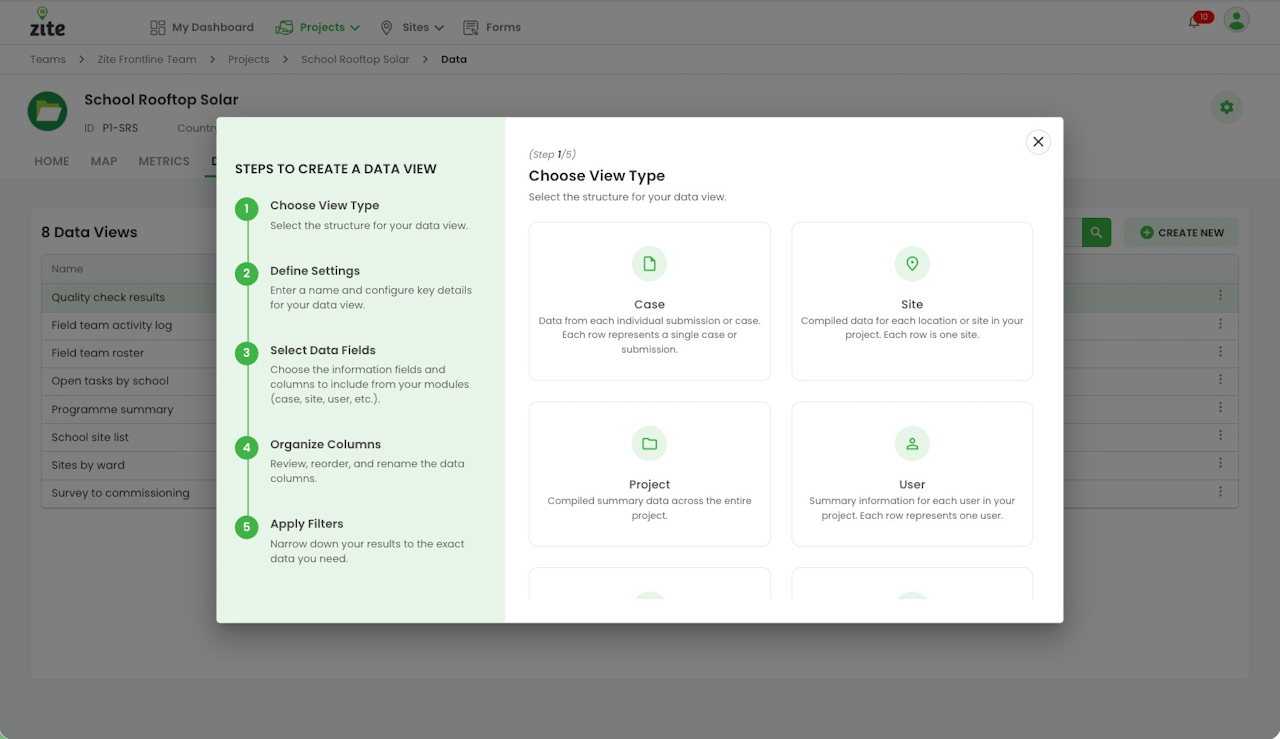Close the data view wizard dialog
The width and height of the screenshot is (1280, 739).
(1038, 142)
